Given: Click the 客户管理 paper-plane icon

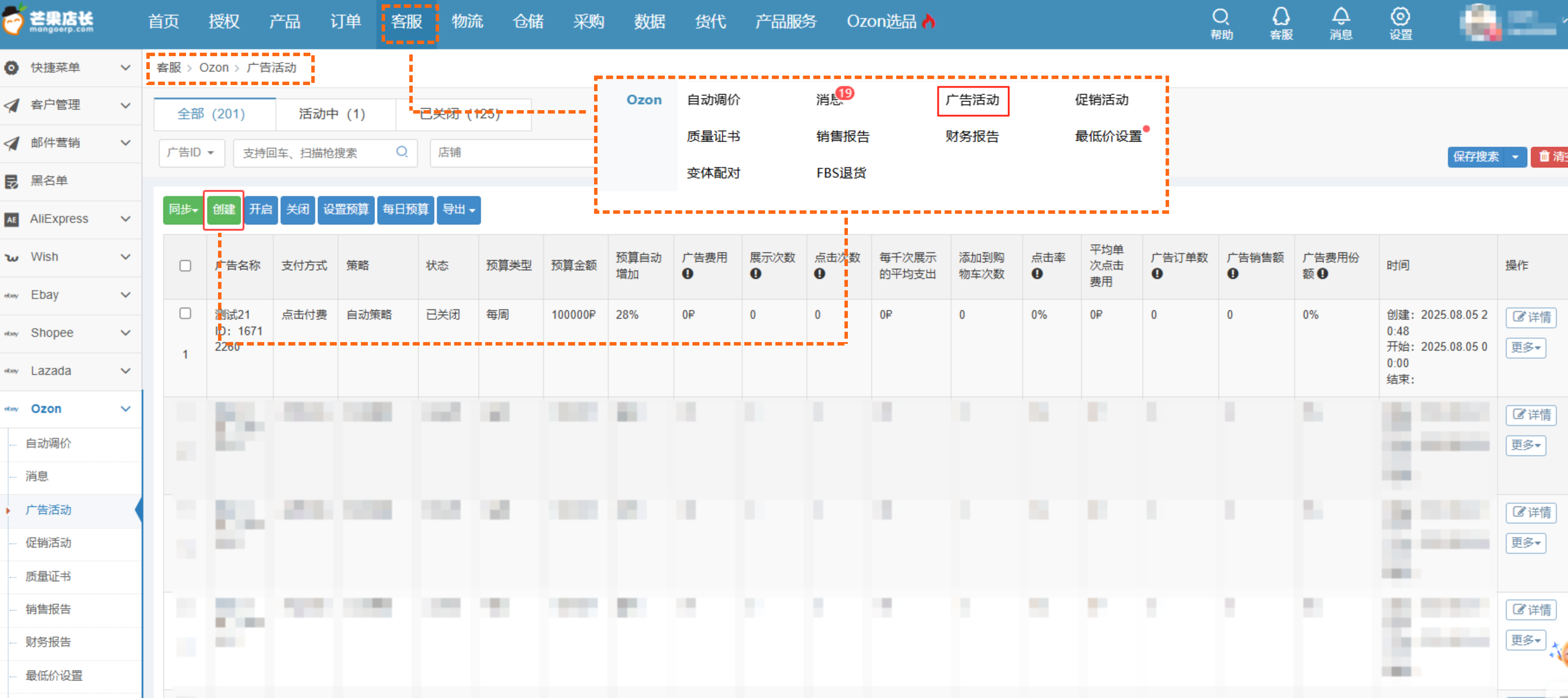Looking at the screenshot, I should (x=12, y=105).
